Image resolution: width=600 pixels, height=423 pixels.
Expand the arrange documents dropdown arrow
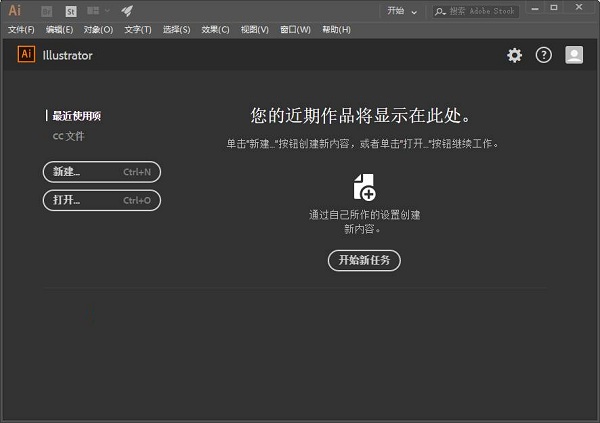[107, 11]
